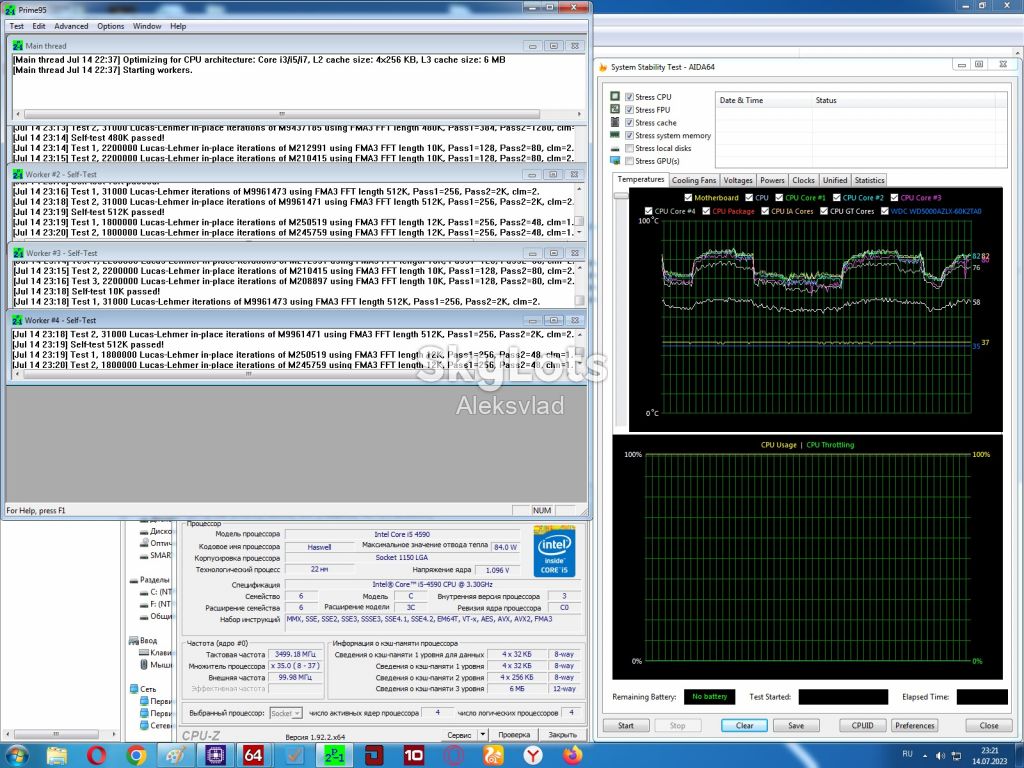Toggle CPU Package graph checkbox

[x=706, y=211]
